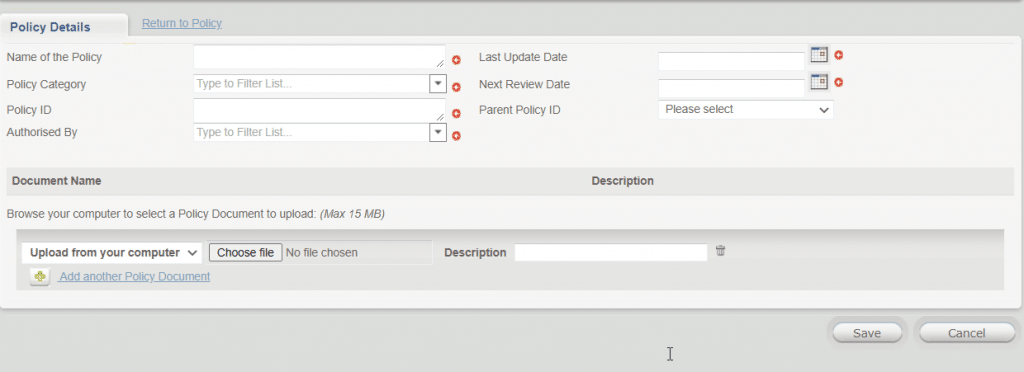Delete the document row with trash icon
This screenshot has height=372, width=1024.
coord(720,251)
